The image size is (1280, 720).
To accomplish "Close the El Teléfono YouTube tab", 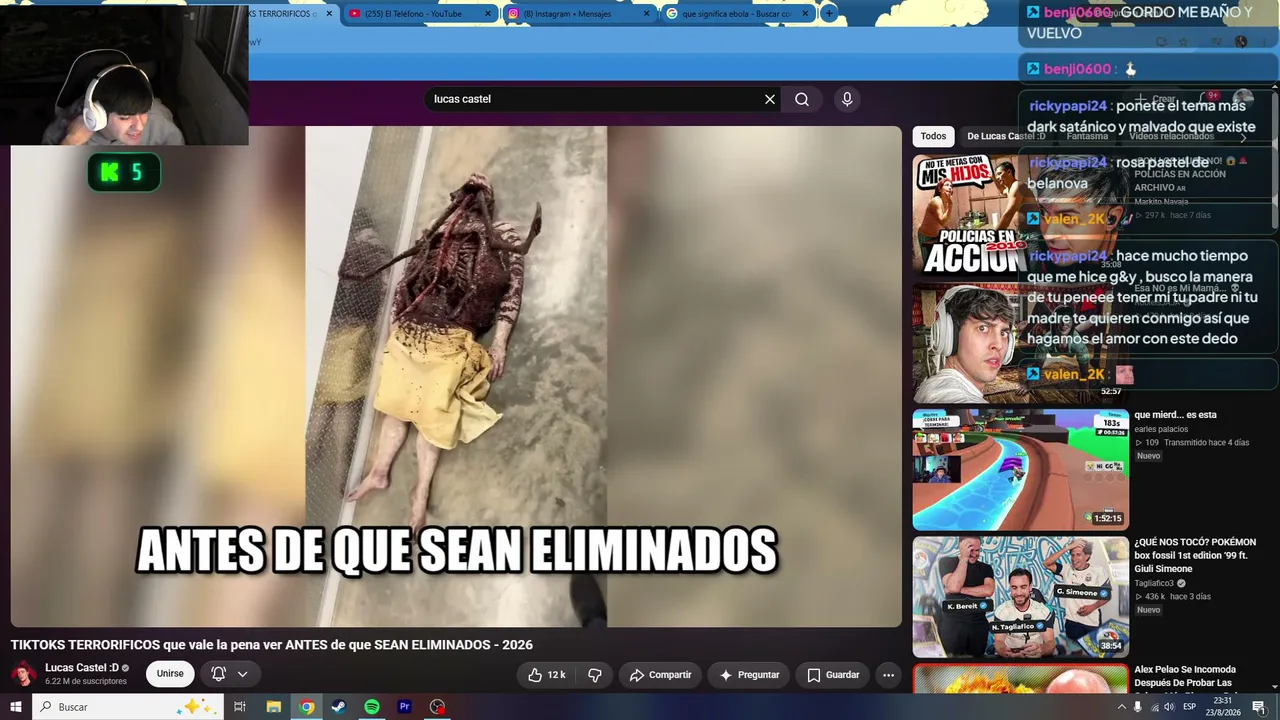I will tap(488, 14).
